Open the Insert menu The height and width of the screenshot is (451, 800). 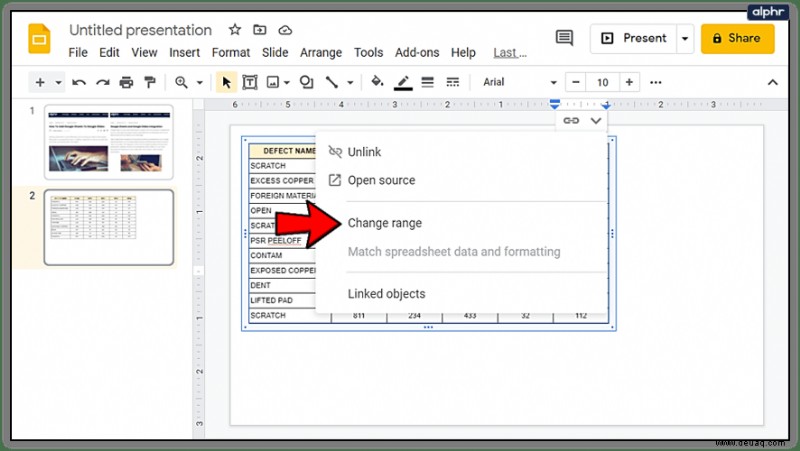[x=185, y=53]
